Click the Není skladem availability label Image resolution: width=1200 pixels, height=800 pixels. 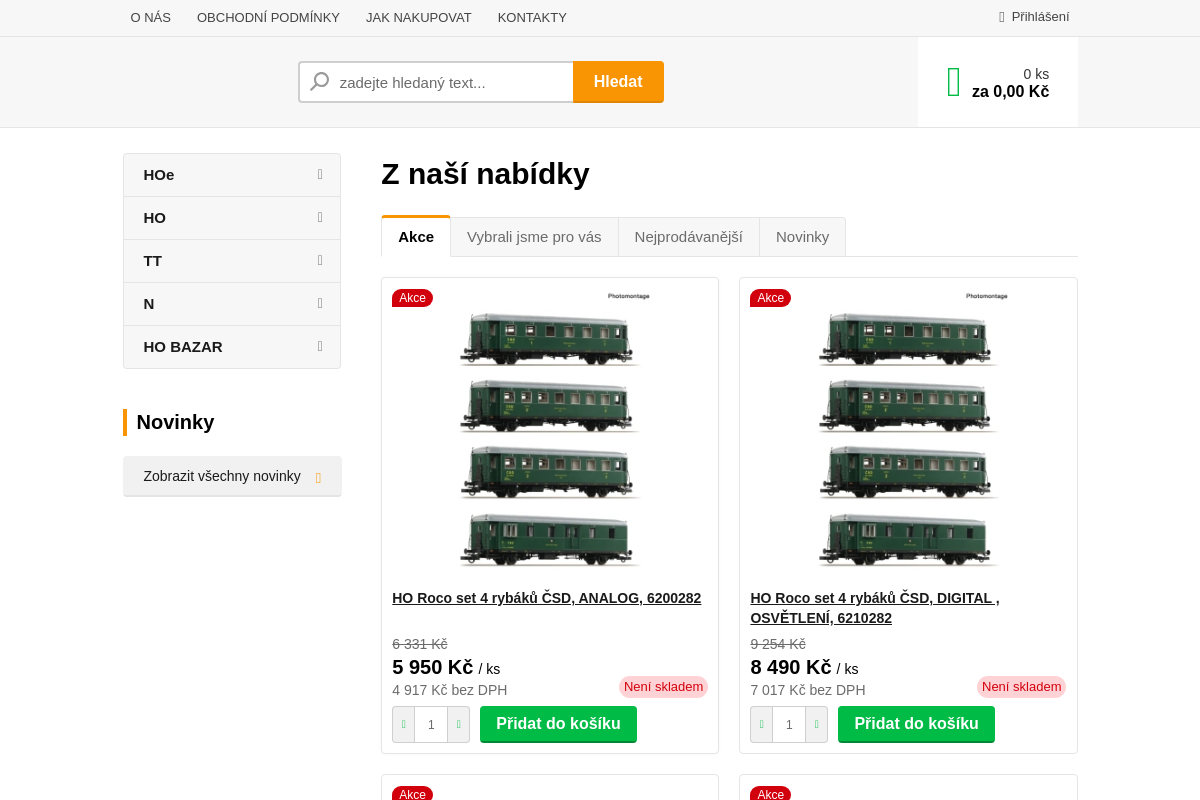[663, 687]
